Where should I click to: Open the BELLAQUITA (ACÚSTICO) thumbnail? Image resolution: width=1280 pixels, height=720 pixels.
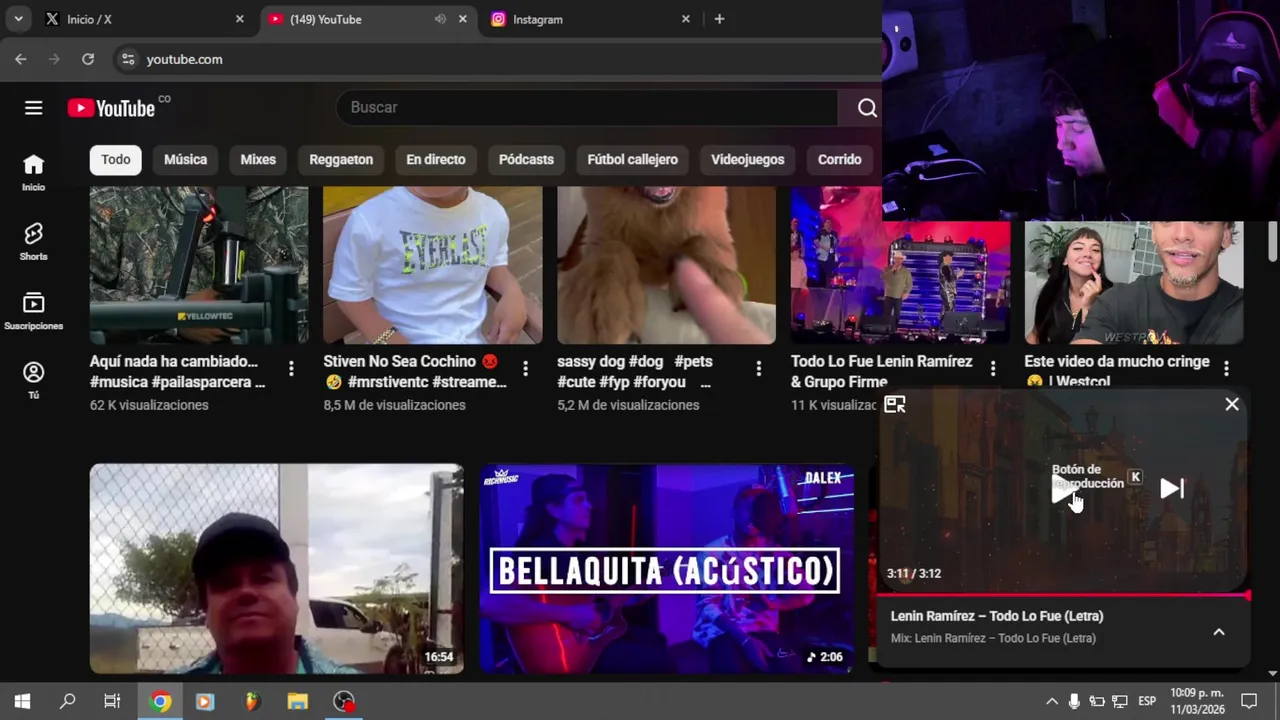coord(667,568)
